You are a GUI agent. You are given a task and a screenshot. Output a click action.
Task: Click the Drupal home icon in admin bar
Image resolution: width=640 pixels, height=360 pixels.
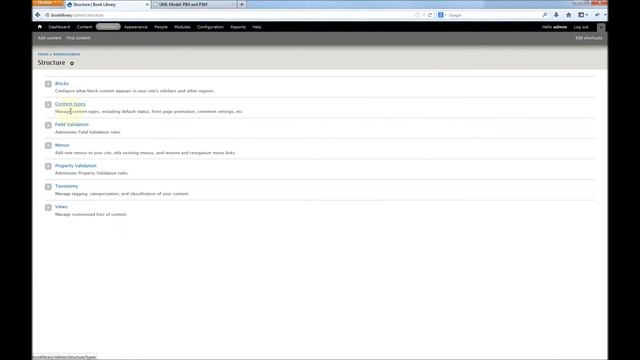pos(40,27)
